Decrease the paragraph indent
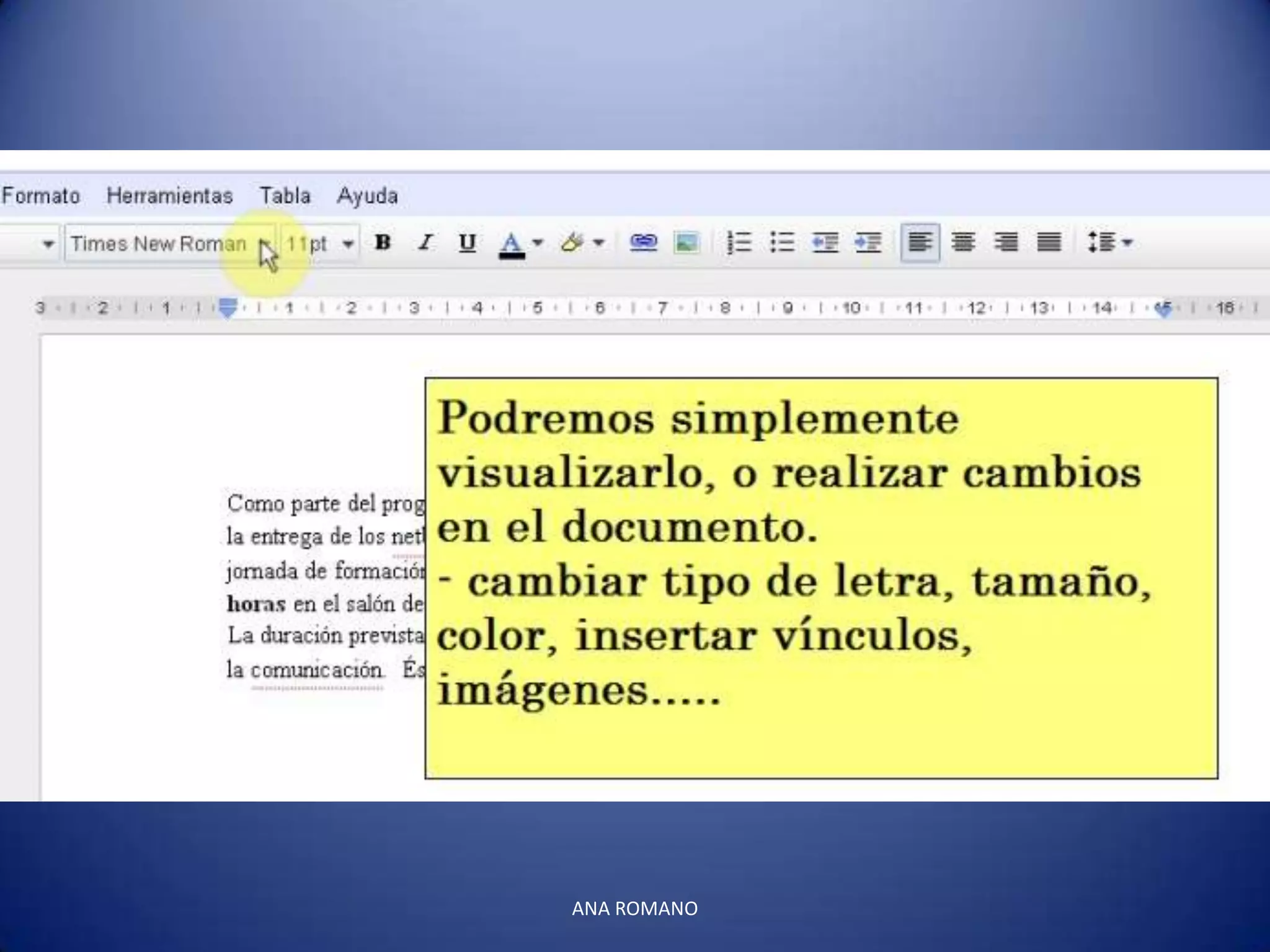Viewport: 1270px width, 952px height. (x=825, y=242)
